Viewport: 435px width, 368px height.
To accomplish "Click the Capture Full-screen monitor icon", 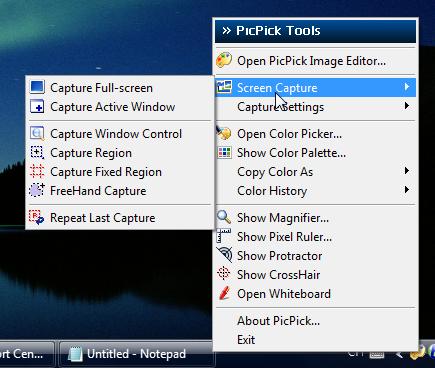I will pos(37,87).
